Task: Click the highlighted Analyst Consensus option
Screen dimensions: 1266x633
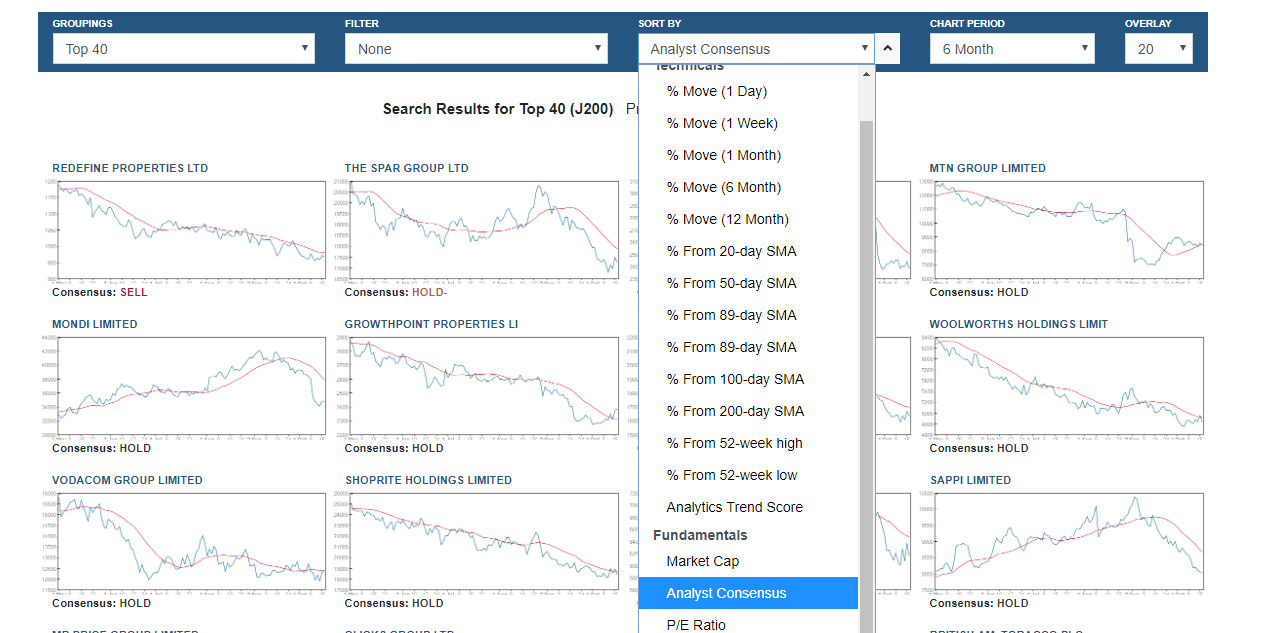Action: click(726, 593)
